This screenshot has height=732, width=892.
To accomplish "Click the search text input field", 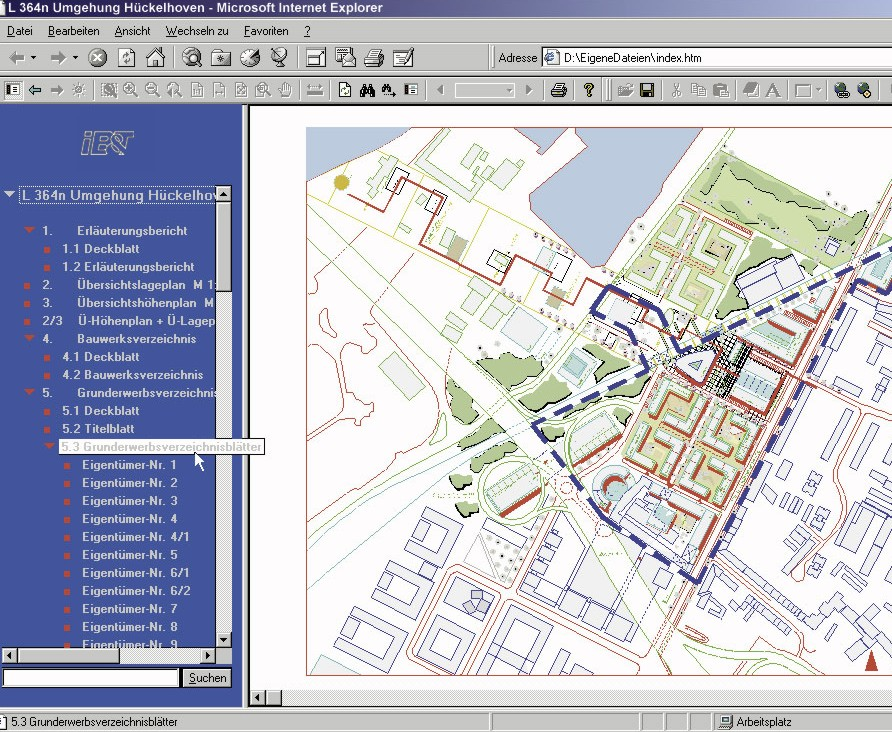I will 91,678.
